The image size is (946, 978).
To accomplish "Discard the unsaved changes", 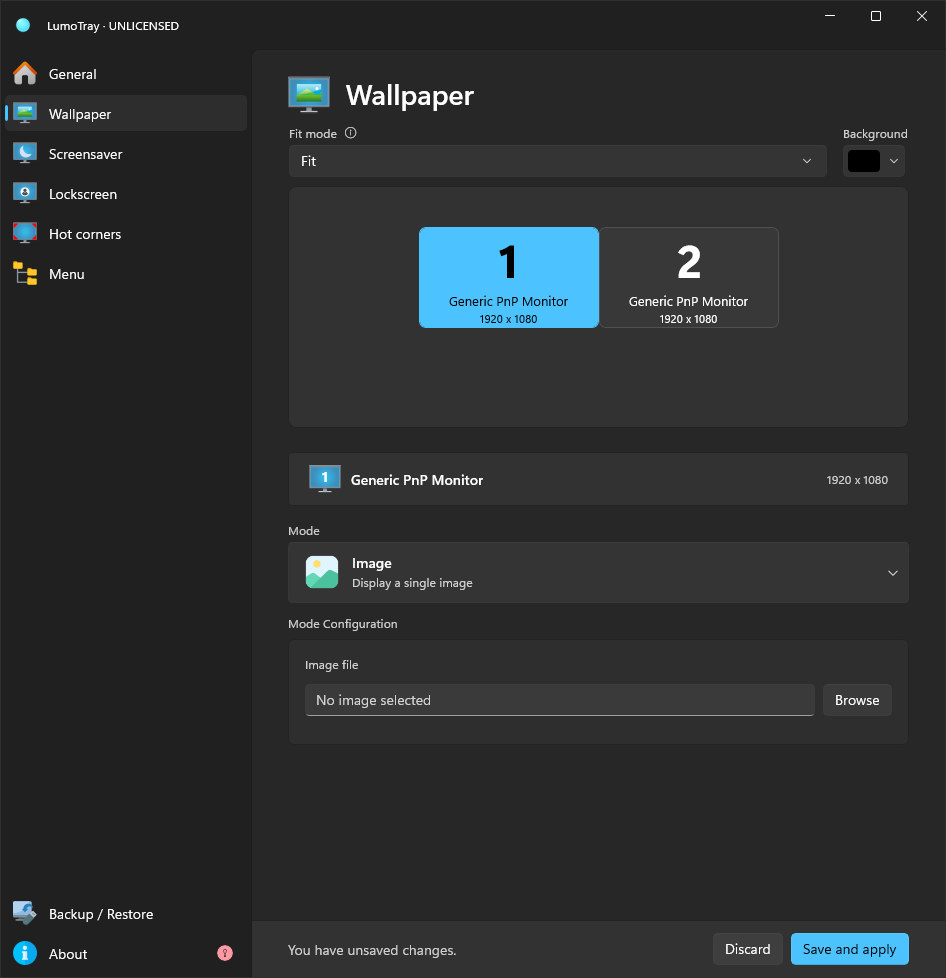I will (x=747, y=949).
